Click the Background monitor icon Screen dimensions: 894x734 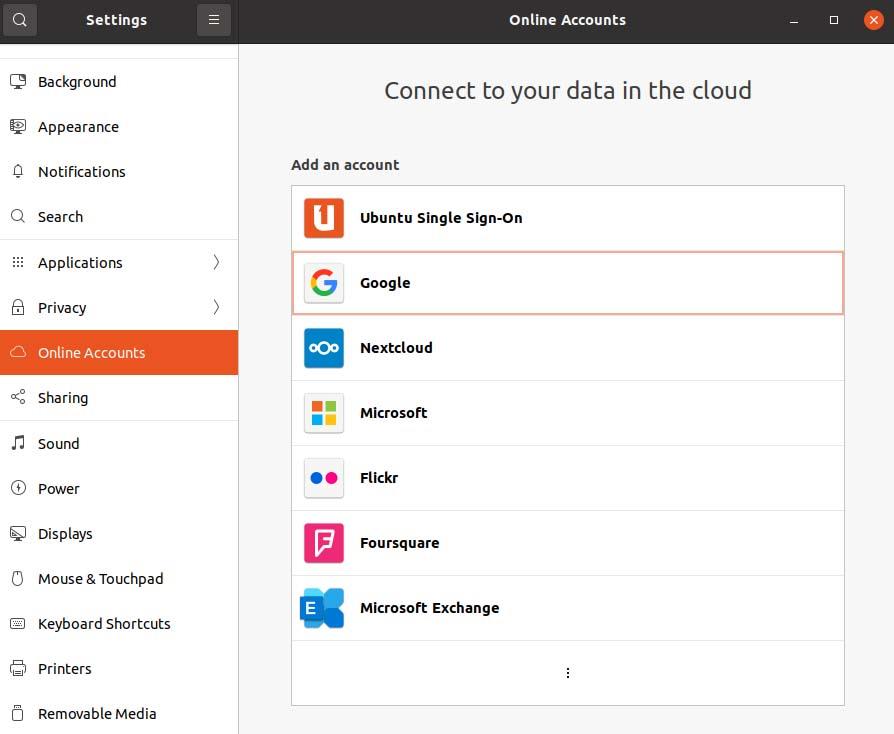tap(18, 82)
